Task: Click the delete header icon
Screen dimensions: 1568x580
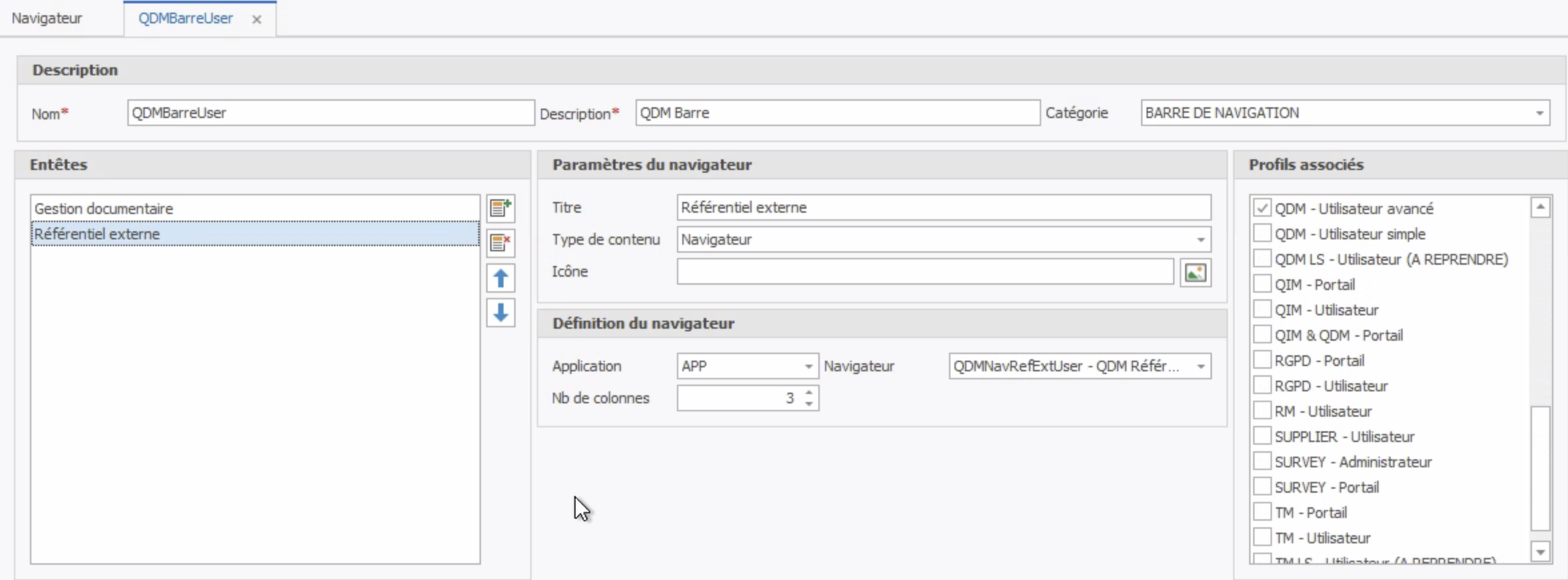Action: point(500,243)
